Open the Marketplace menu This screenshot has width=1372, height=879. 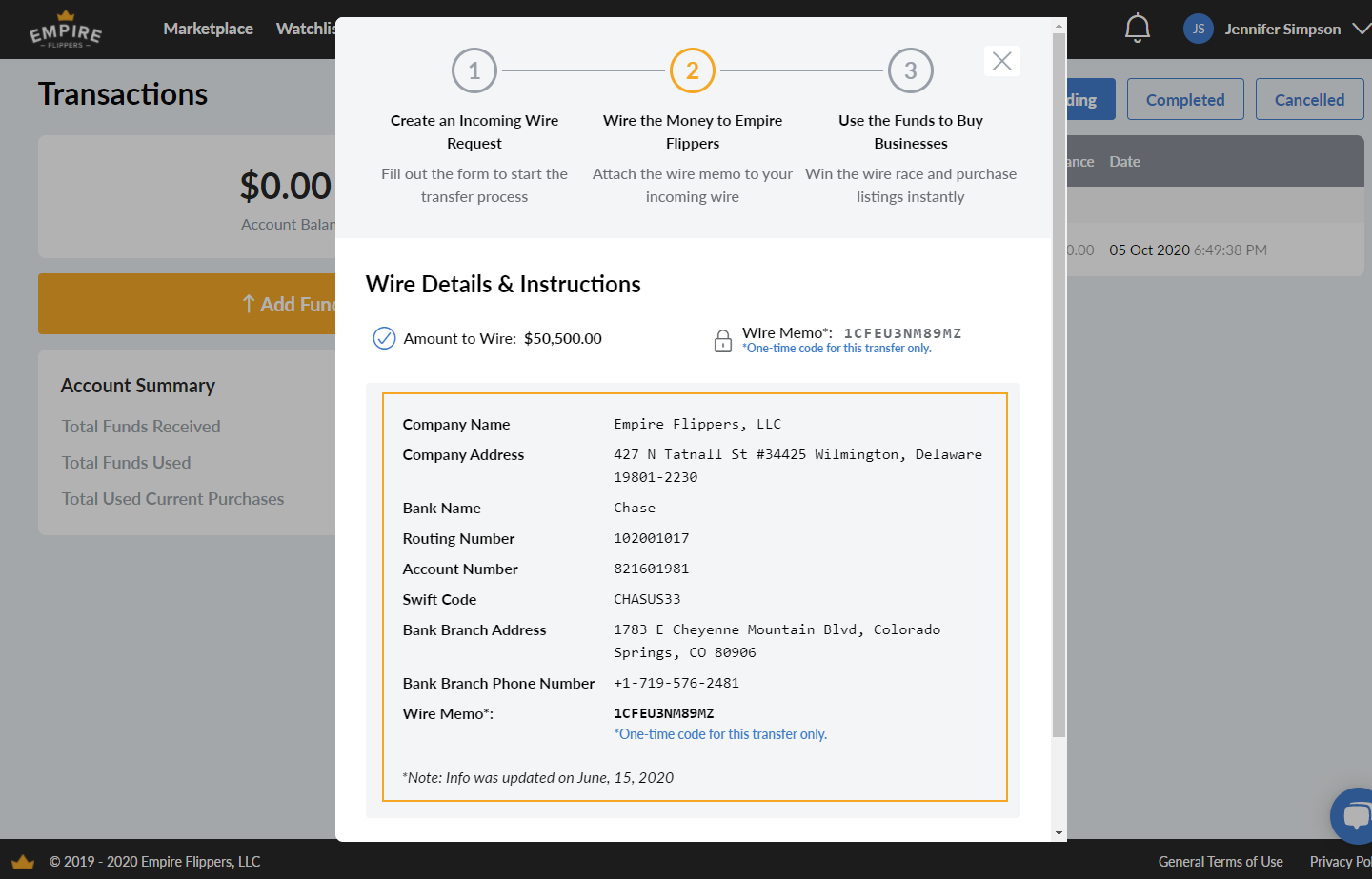[208, 29]
